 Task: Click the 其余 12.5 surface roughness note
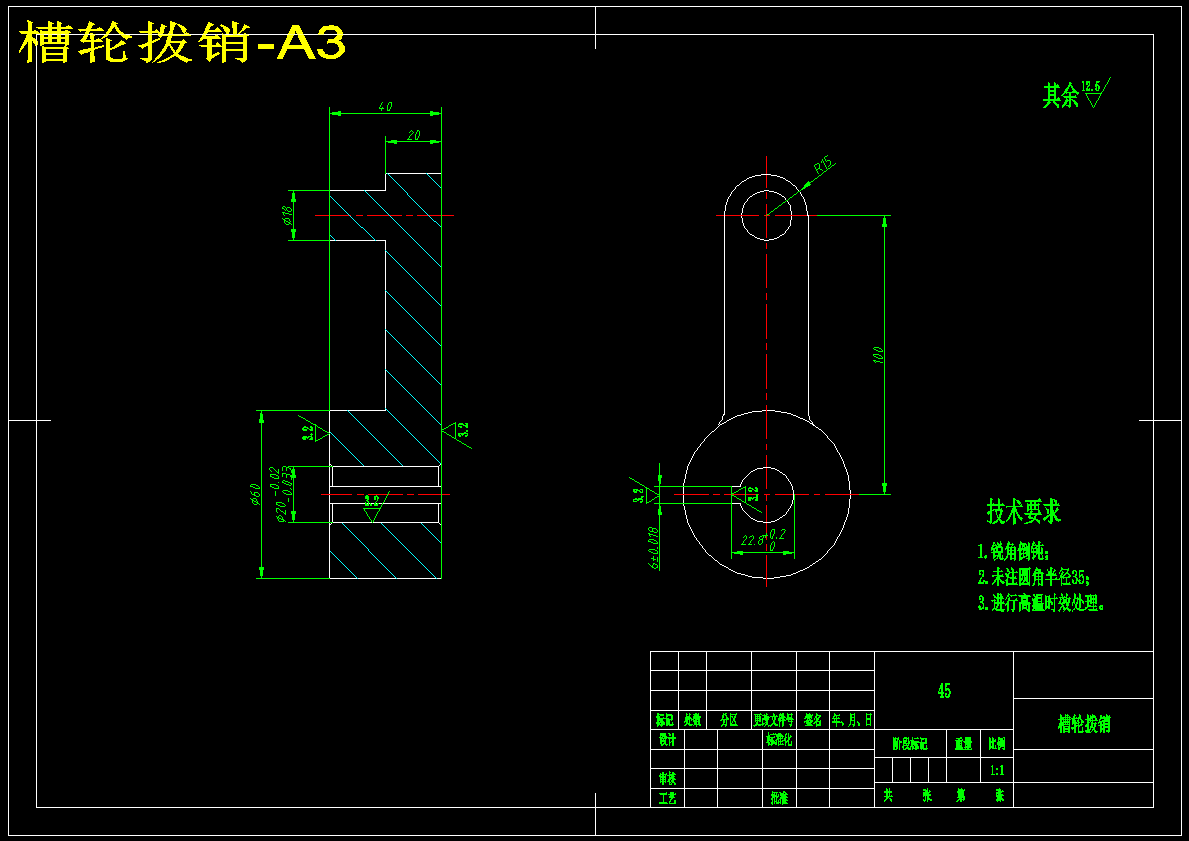pos(1077,93)
